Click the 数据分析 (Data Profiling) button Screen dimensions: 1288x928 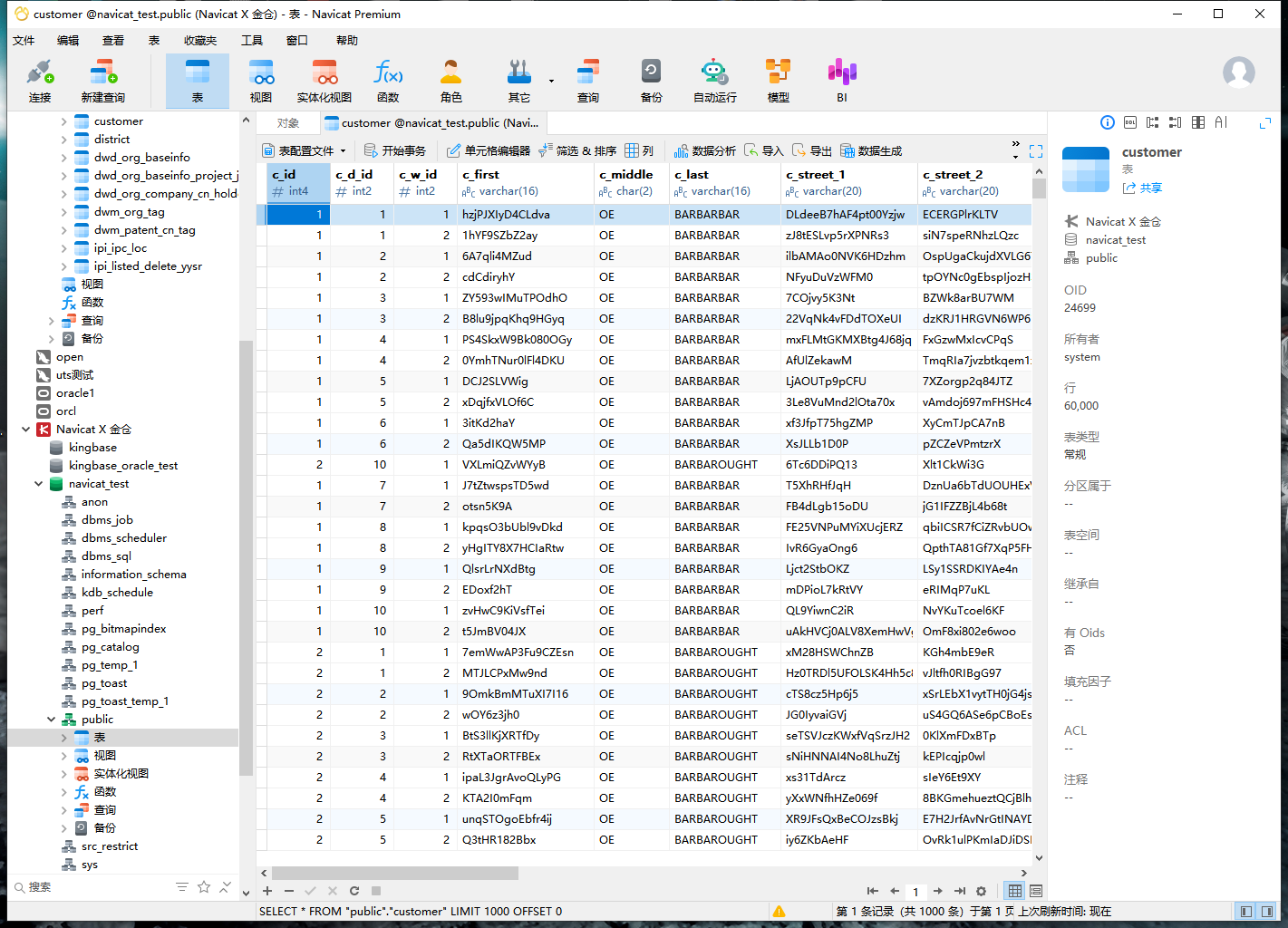click(705, 150)
